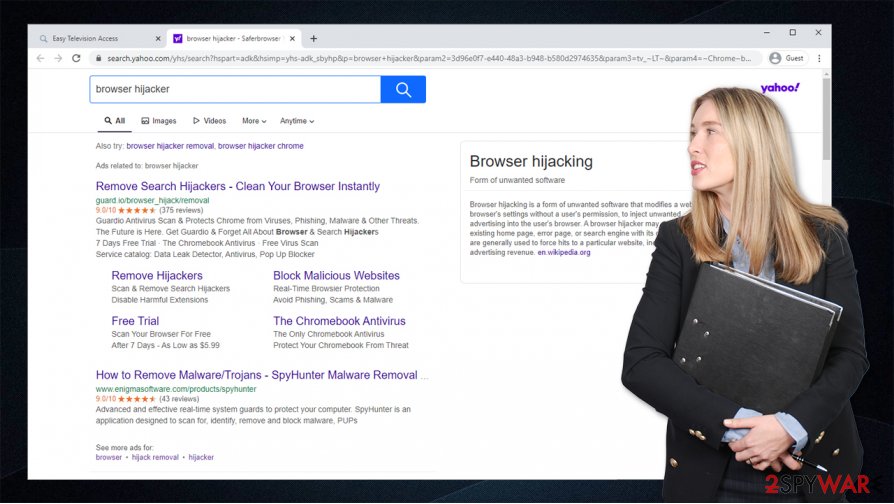
Task: Click the padlock icon in address bar
Action: coord(99,58)
